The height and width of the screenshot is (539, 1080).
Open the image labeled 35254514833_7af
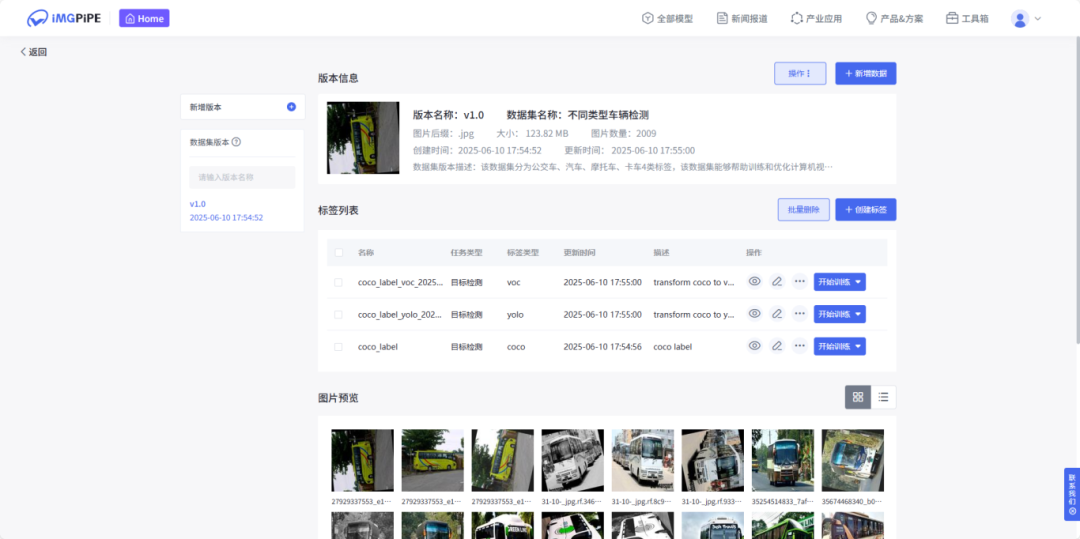[x=782, y=460]
